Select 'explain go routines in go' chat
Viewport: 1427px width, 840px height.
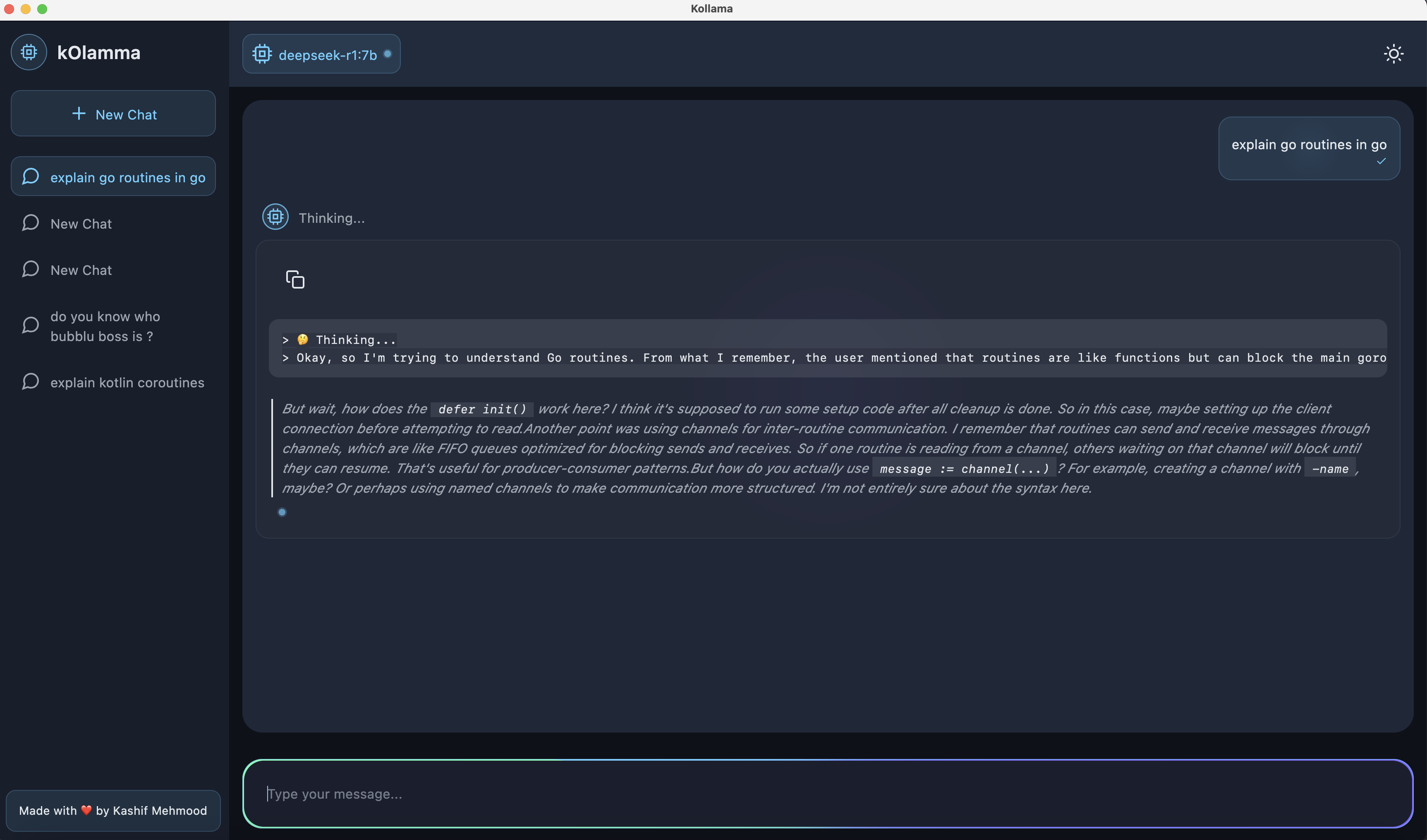tap(113, 177)
